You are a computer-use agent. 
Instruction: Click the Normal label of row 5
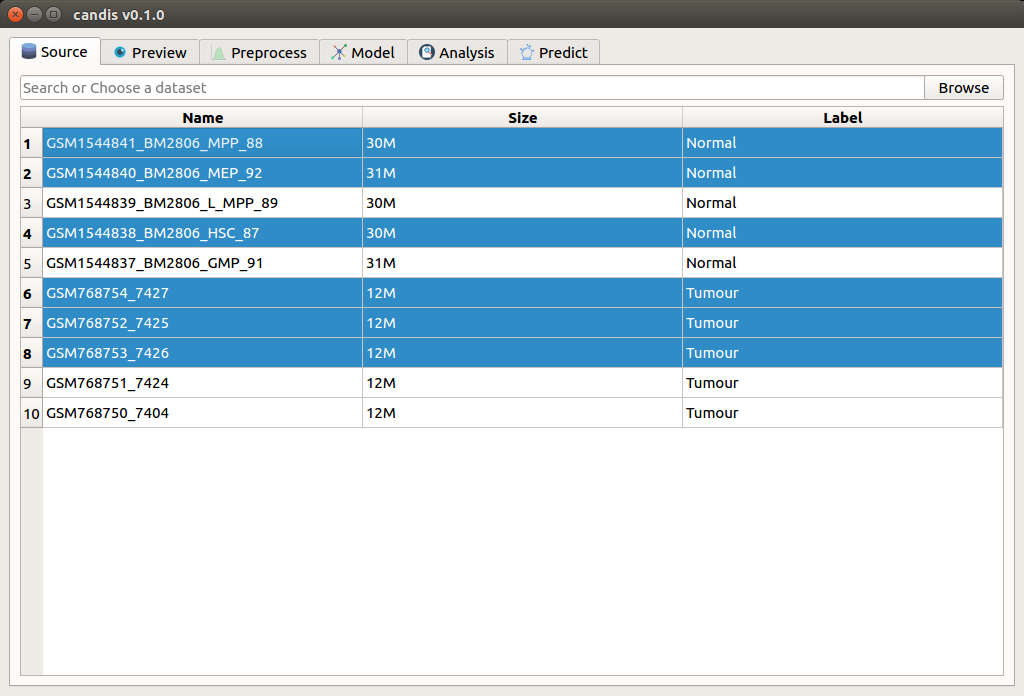842,263
